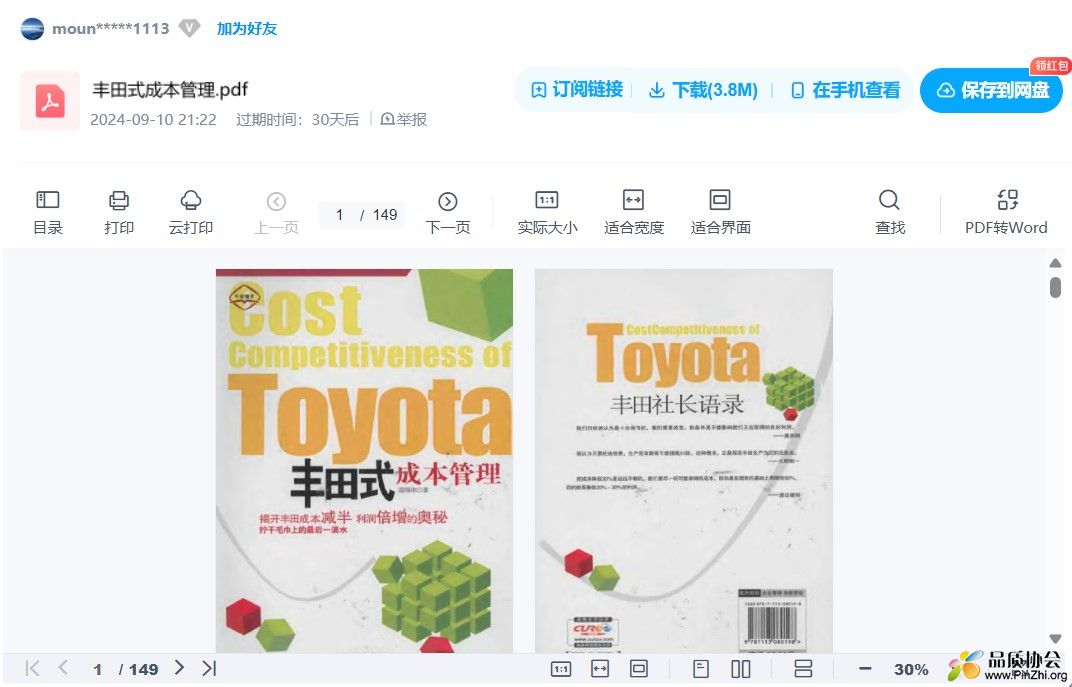Go back with the 上一页 button
Viewport: 1072px width, 687px height.
(x=276, y=213)
